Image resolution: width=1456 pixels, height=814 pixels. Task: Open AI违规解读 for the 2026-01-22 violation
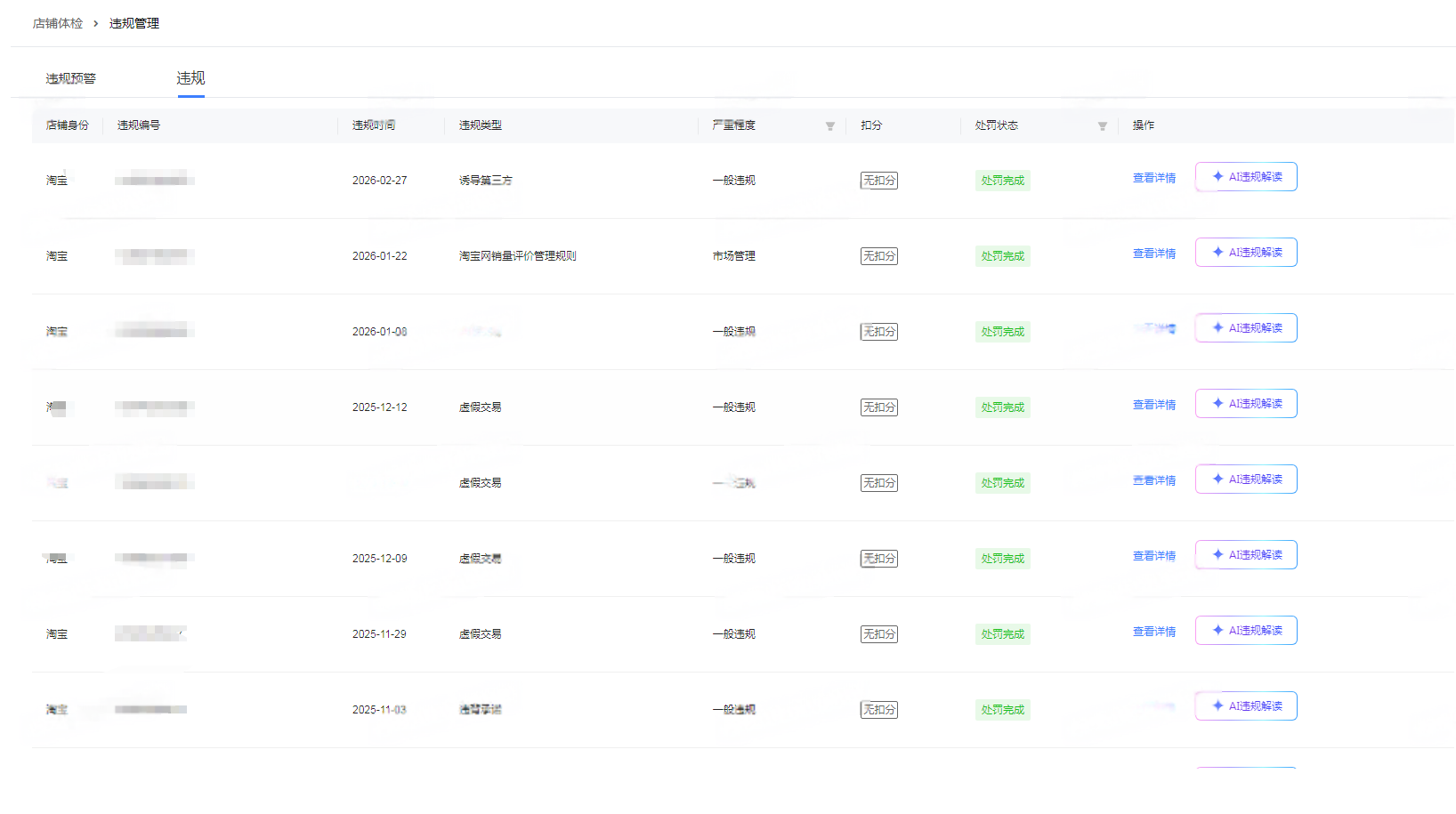tap(1246, 253)
